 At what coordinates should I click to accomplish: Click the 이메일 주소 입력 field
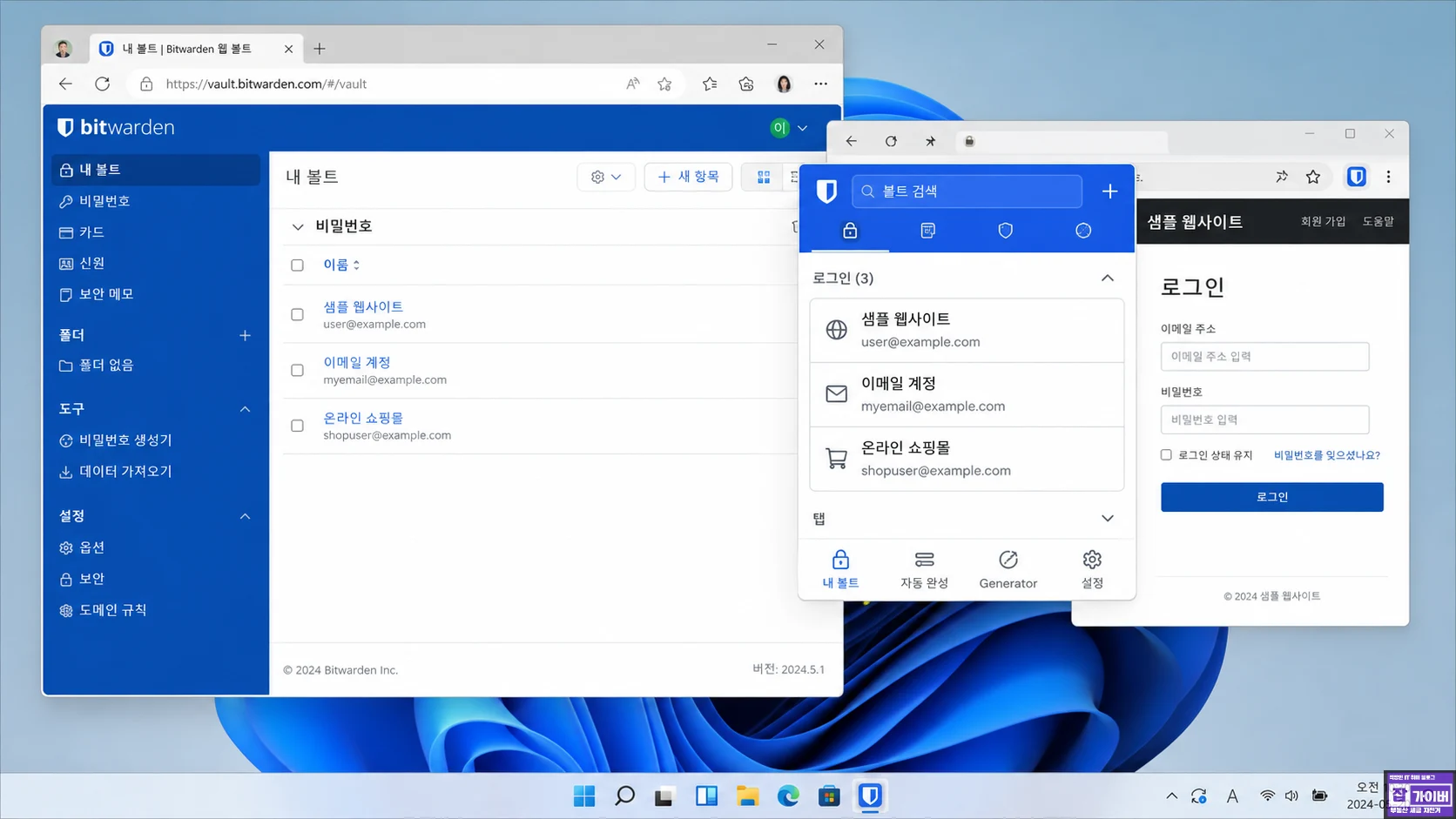[1264, 357]
